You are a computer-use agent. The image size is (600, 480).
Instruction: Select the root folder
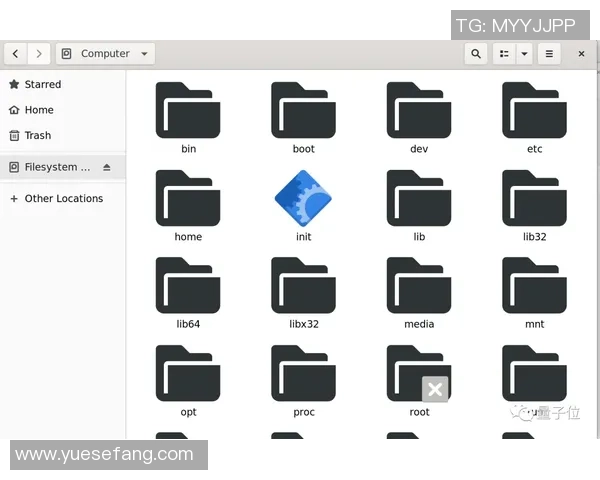419,373
